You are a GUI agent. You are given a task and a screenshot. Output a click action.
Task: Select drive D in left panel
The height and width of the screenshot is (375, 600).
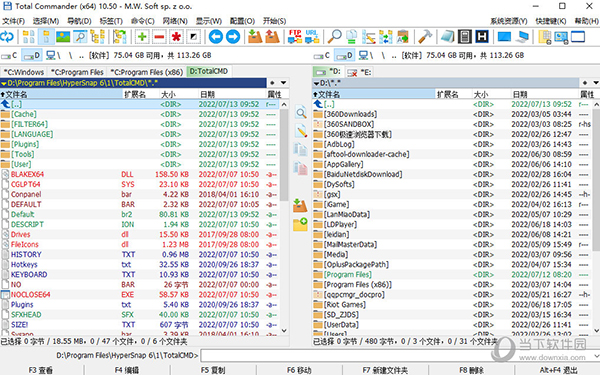coord(31,55)
